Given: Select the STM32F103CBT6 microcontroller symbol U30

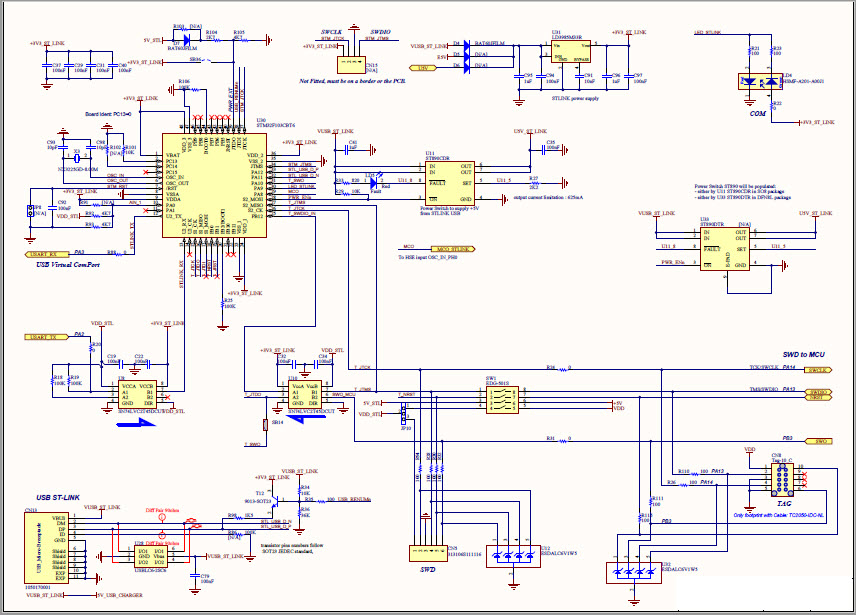Looking at the screenshot, I should pyautogui.click(x=213, y=185).
